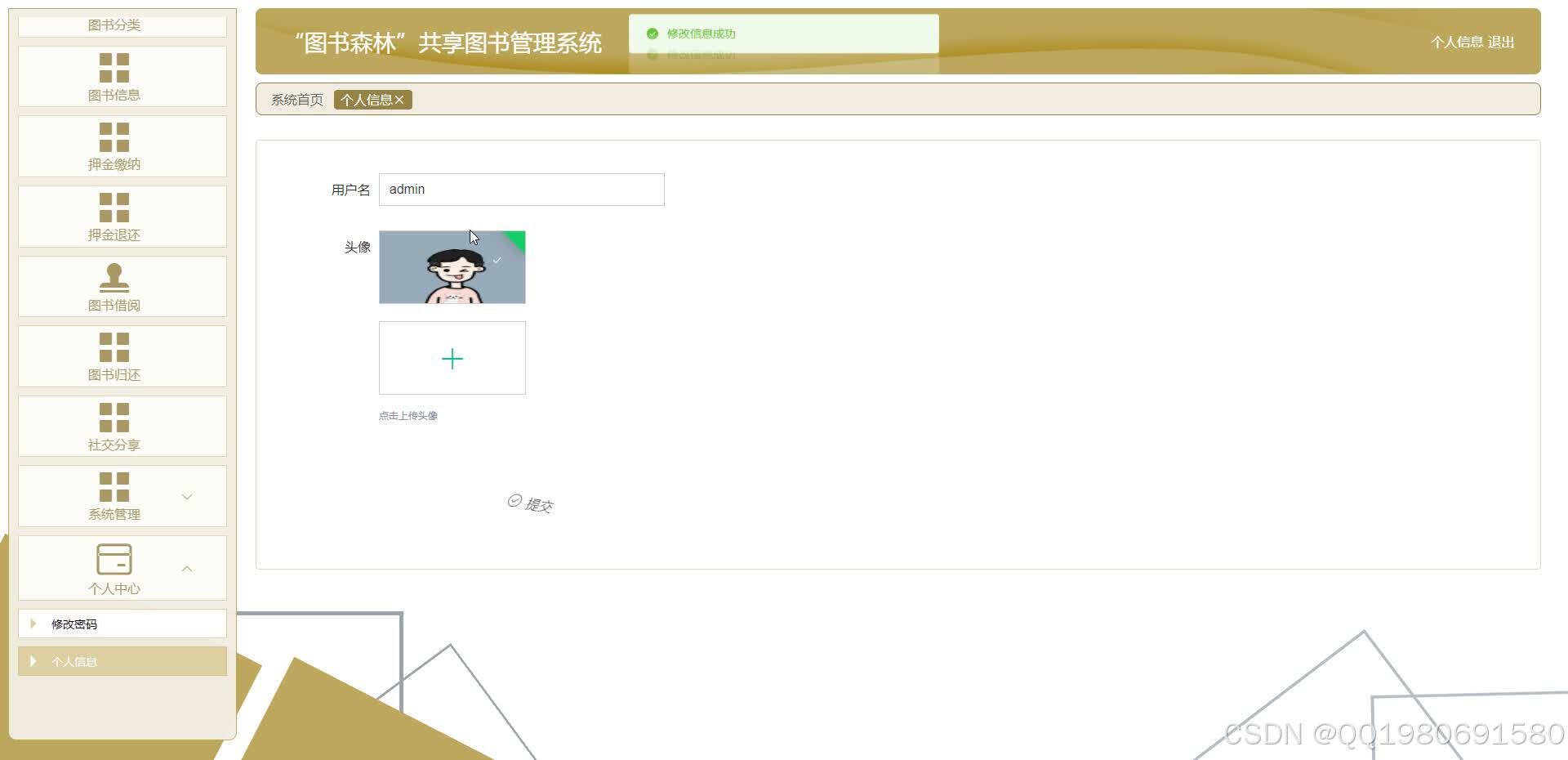
Task: Click the arrow toggle beside 个人信息
Action: pos(33,661)
